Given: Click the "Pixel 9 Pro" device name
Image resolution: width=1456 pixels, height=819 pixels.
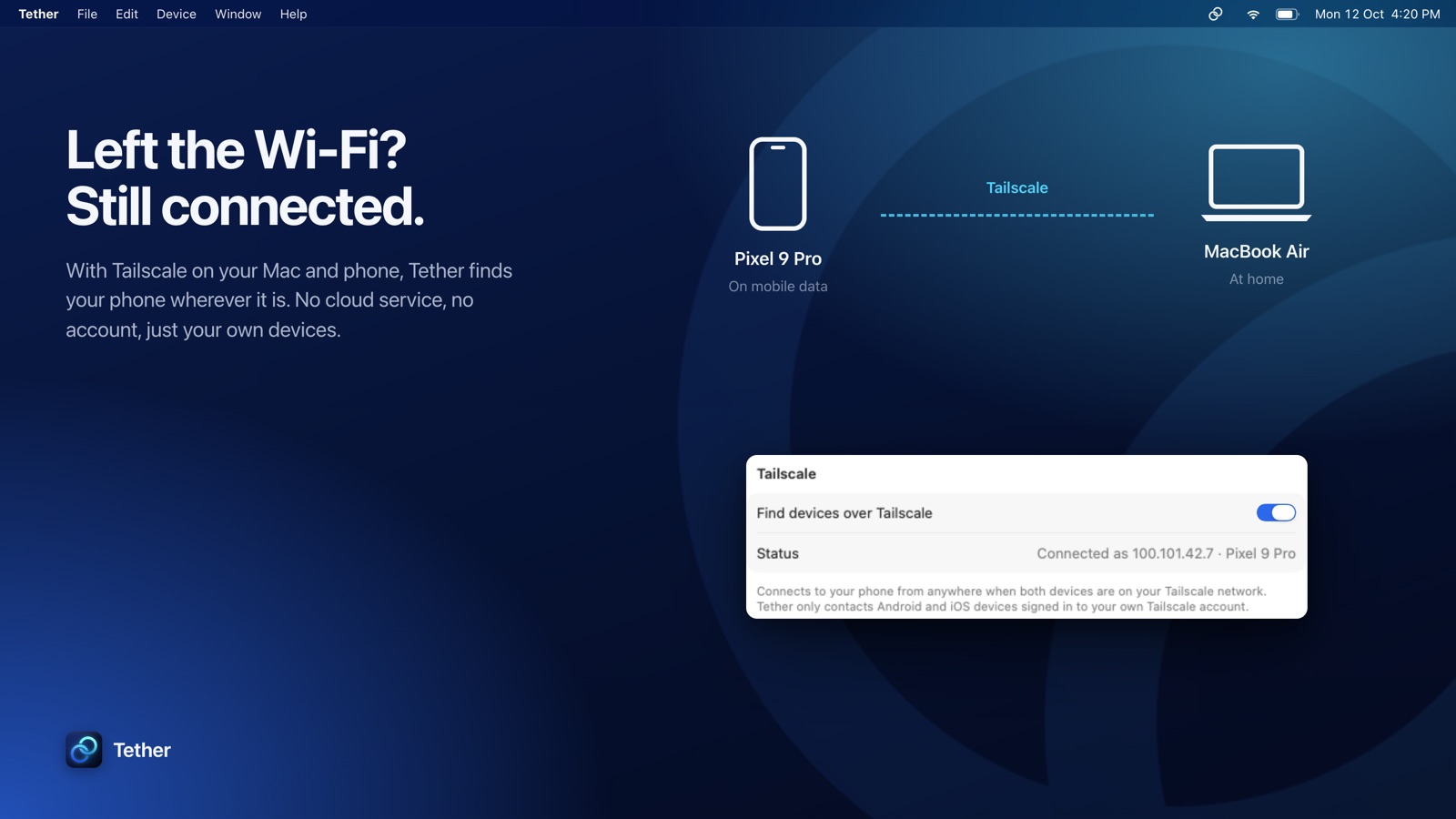Looking at the screenshot, I should (x=778, y=258).
